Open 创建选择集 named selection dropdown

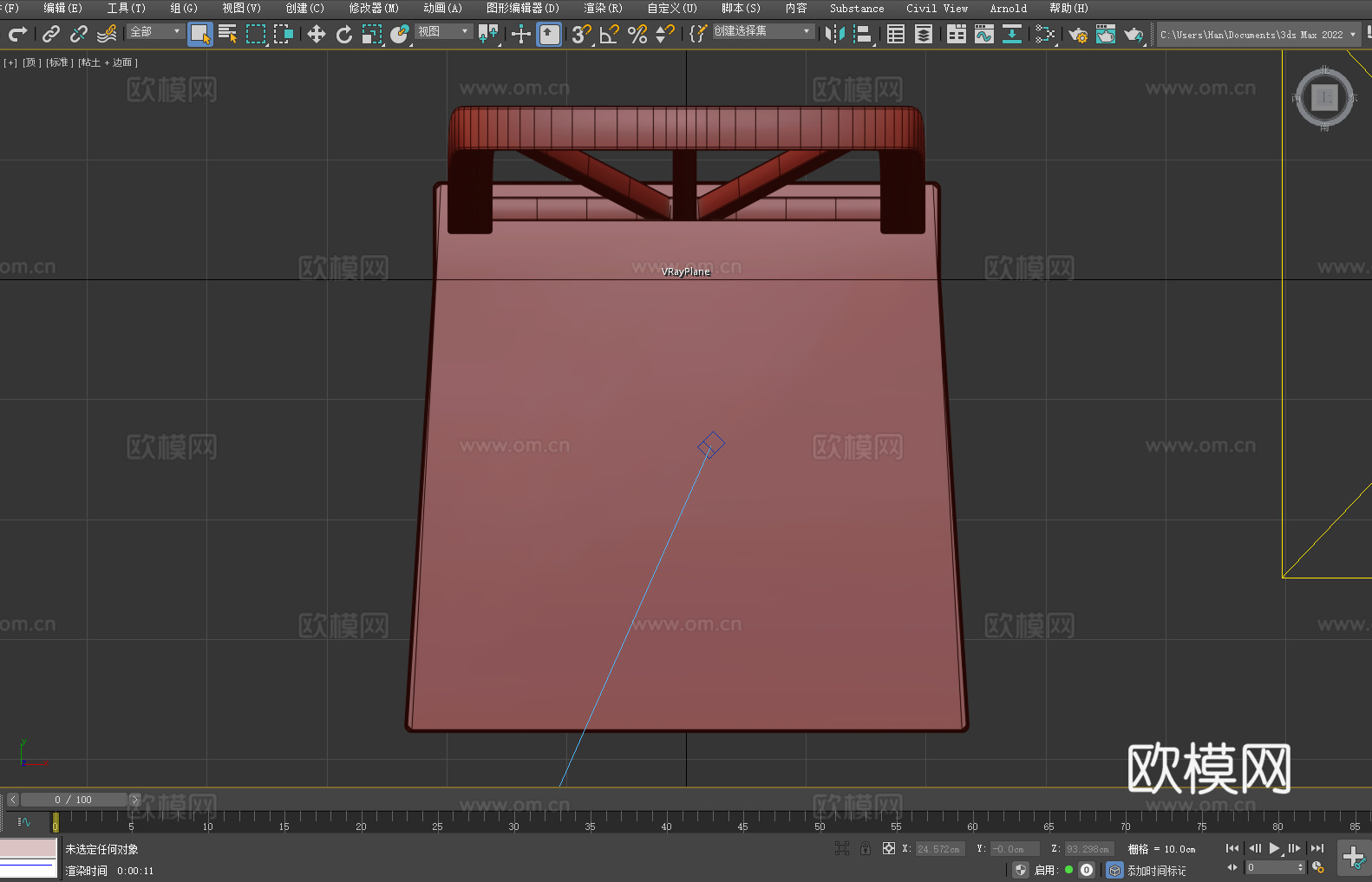[763, 31]
